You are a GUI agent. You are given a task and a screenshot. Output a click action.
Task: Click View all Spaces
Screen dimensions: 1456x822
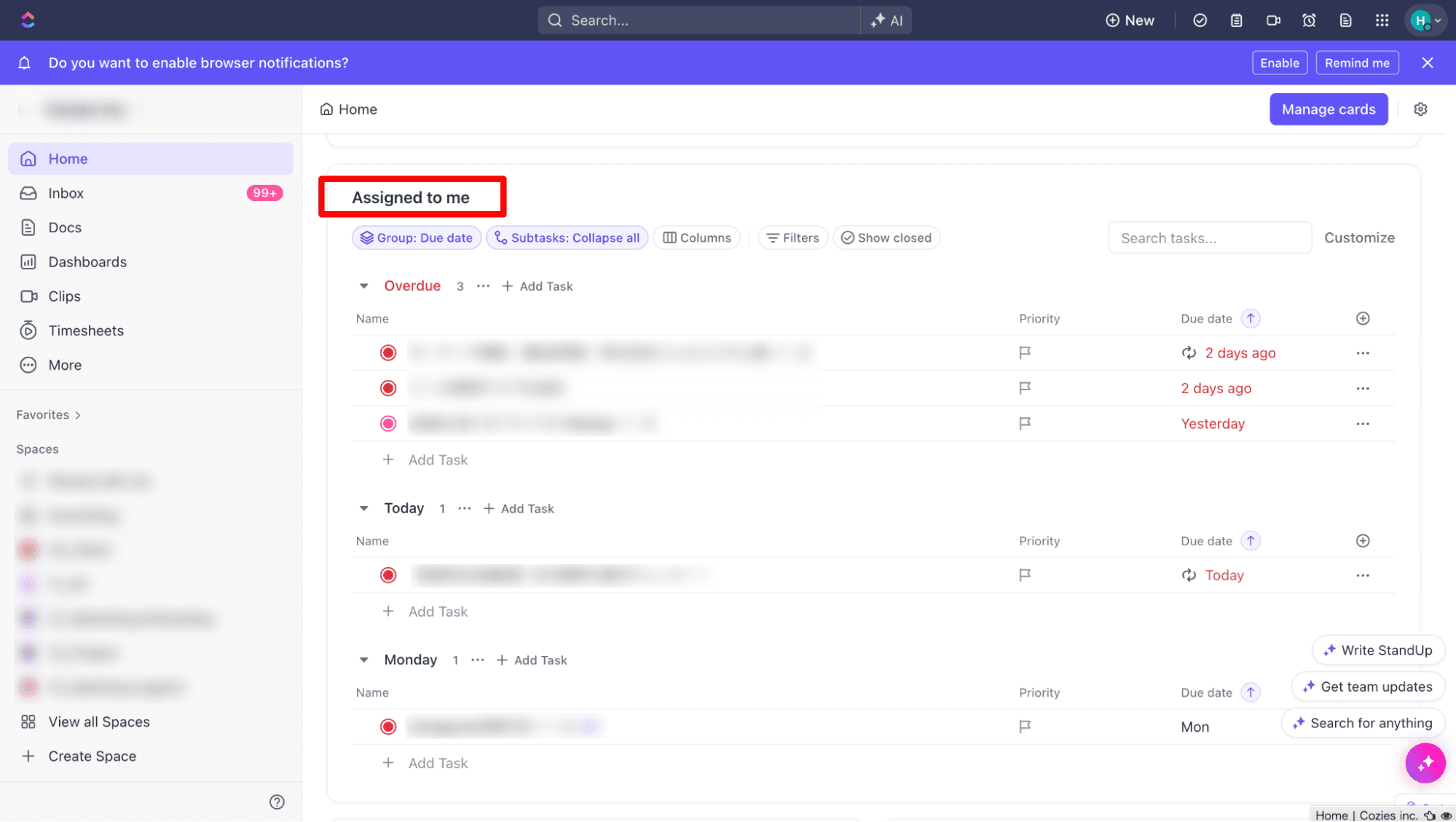tap(99, 722)
